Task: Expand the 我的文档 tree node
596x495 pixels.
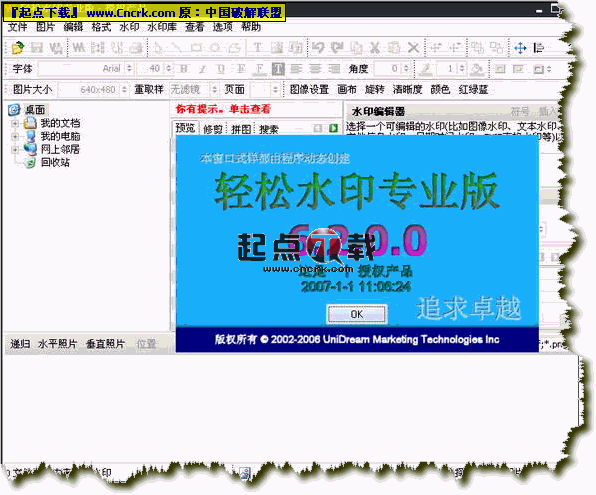Action: [15, 123]
